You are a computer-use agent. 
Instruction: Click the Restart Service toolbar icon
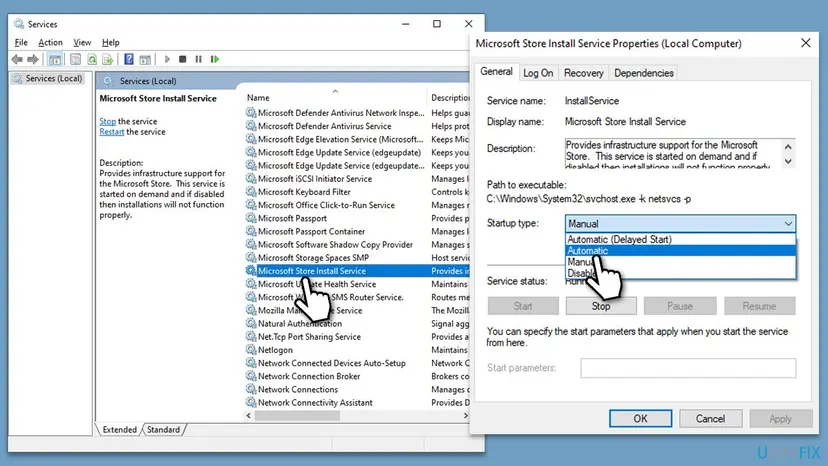(215, 59)
